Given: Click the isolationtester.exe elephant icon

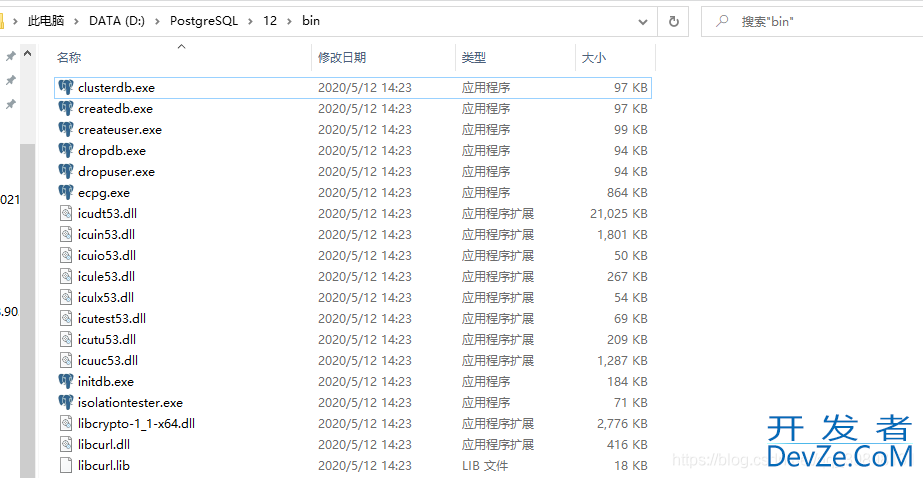Looking at the screenshot, I should coord(66,403).
